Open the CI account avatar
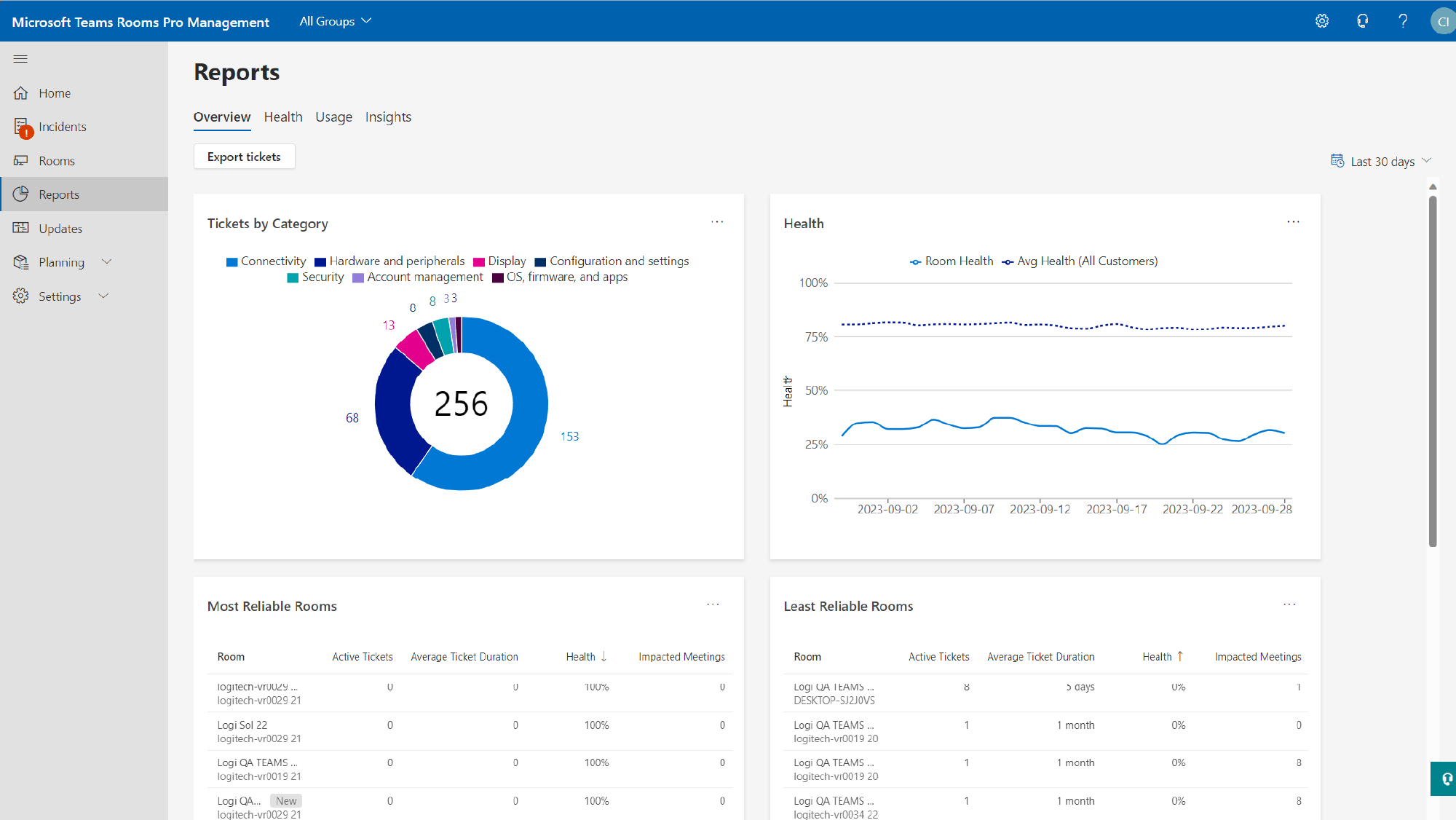Viewport: 1456px width, 820px height. tap(1442, 21)
